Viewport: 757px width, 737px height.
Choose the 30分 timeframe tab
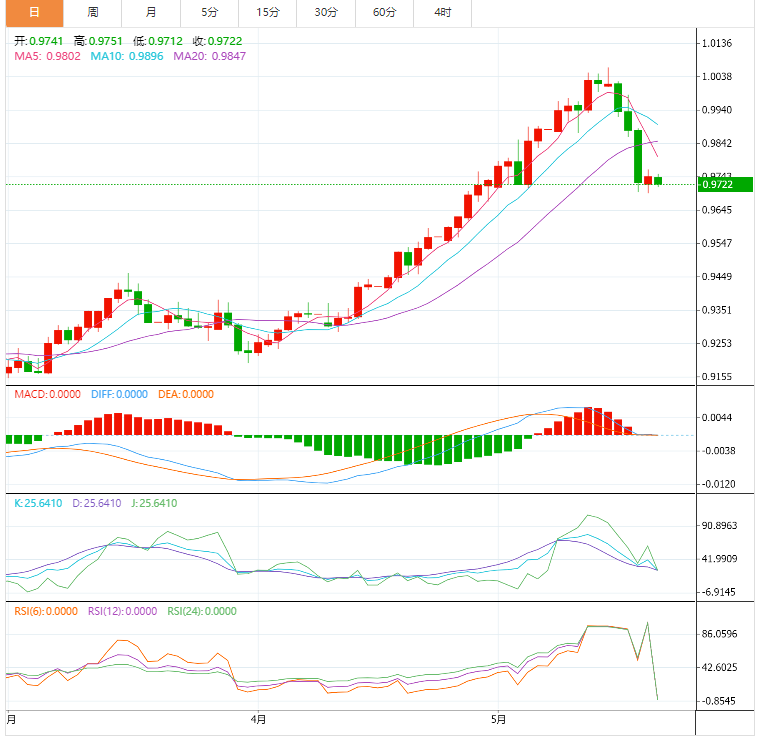click(x=326, y=13)
